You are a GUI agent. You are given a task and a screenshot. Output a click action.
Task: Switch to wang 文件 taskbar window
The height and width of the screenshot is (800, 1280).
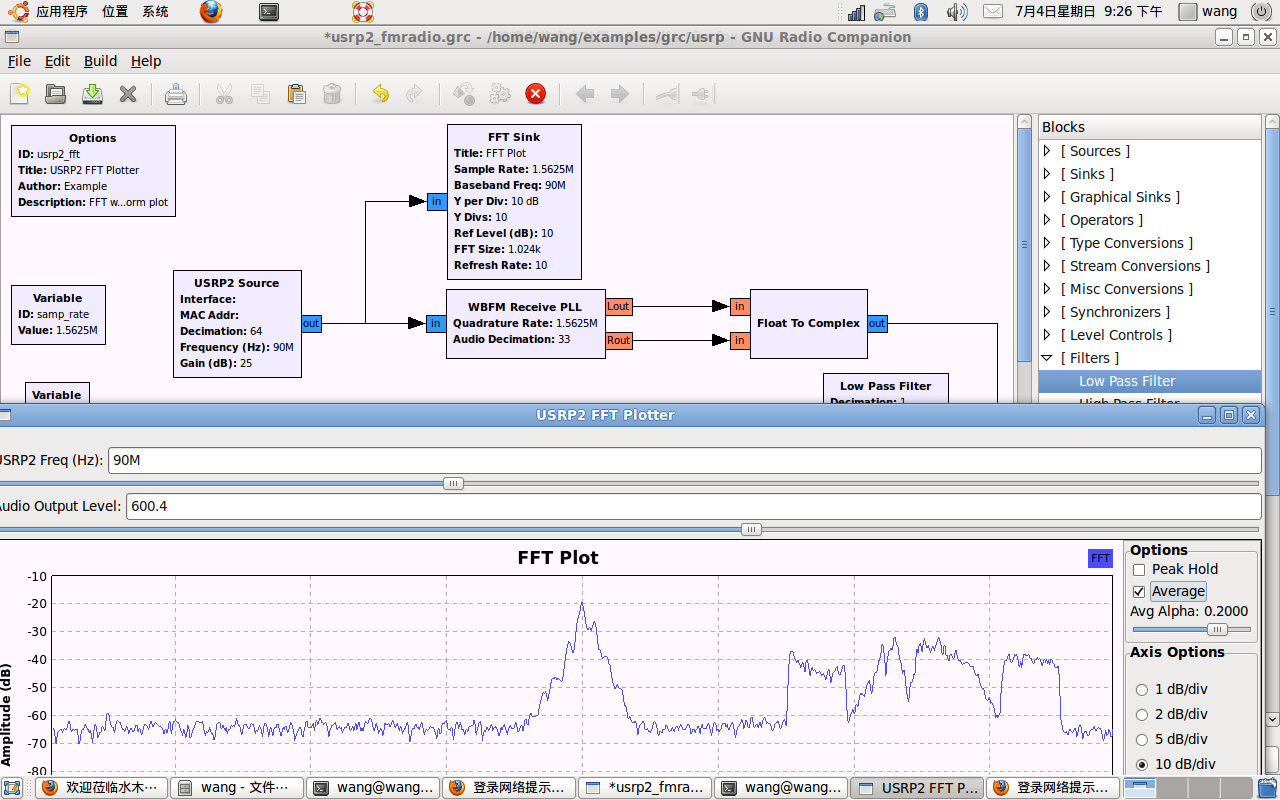pos(237,788)
